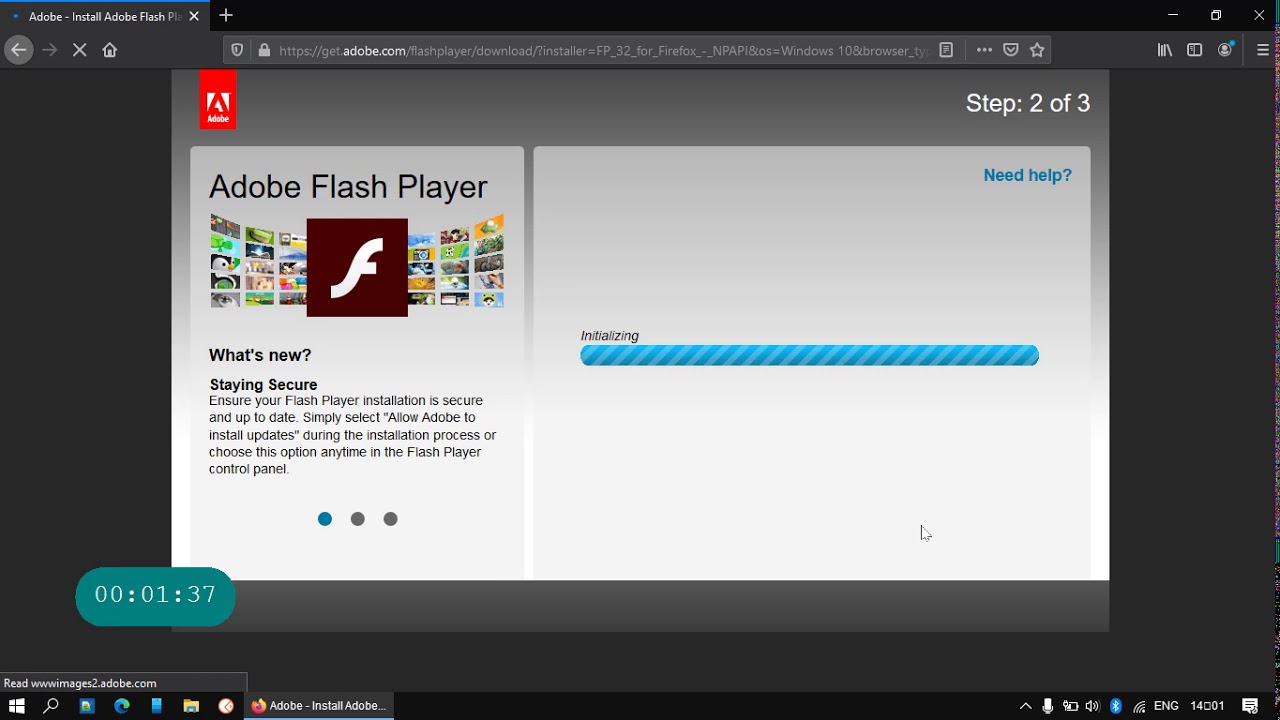
Task: Open the Firefox home page
Action: [x=110, y=50]
